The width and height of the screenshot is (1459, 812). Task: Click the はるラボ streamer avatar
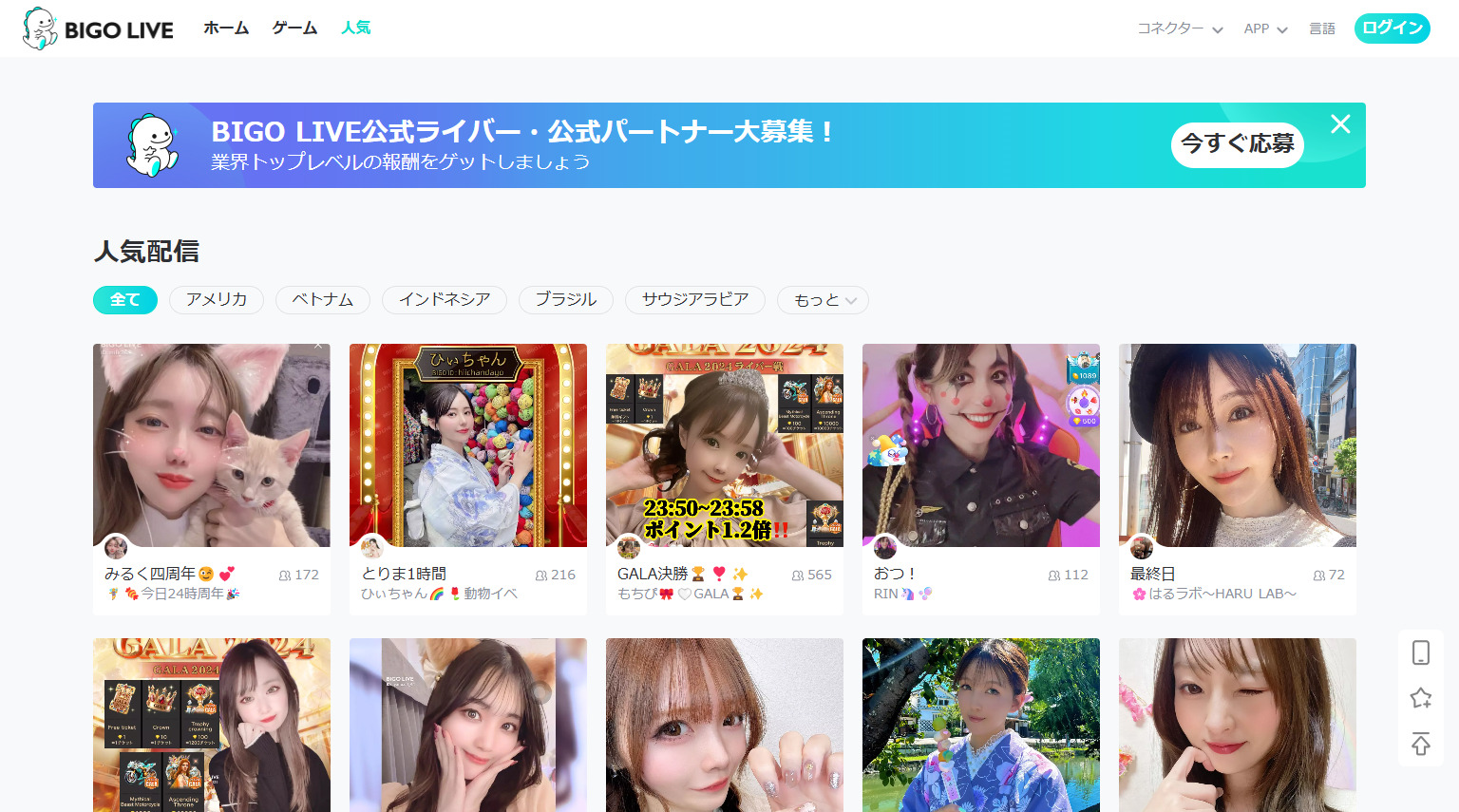(x=1142, y=547)
